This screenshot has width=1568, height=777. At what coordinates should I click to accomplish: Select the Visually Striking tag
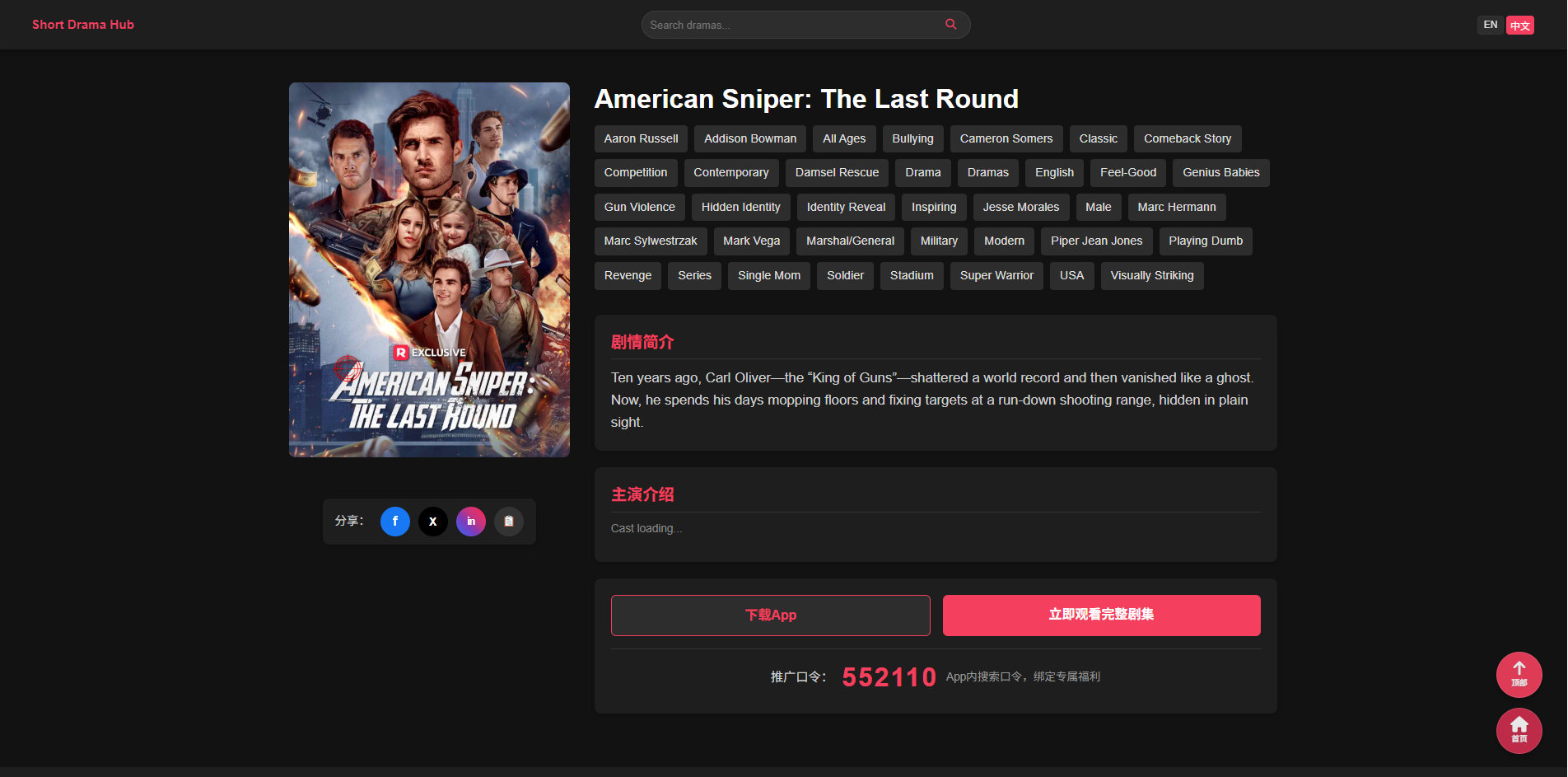1151,275
